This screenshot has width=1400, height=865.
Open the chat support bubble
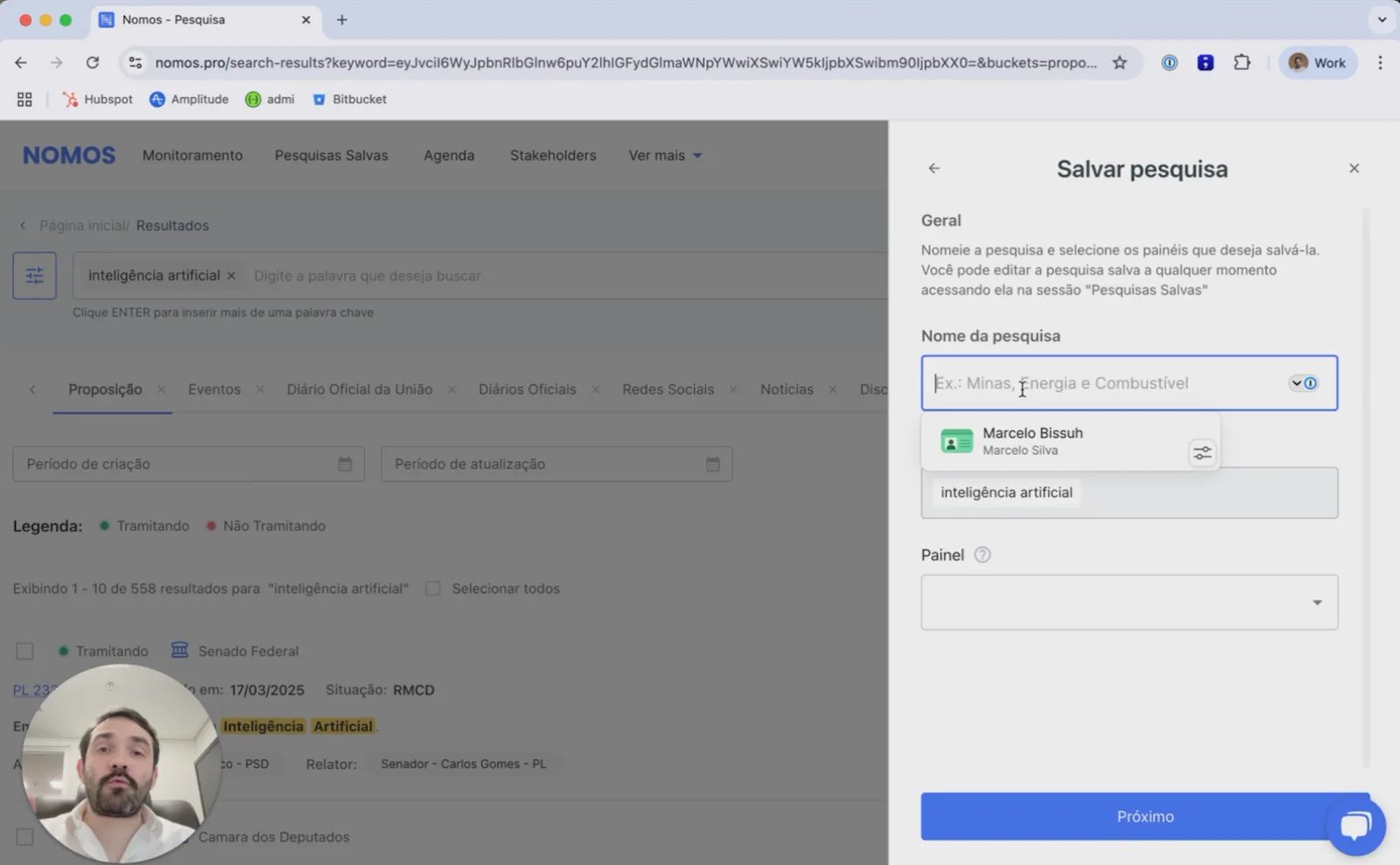click(x=1355, y=825)
